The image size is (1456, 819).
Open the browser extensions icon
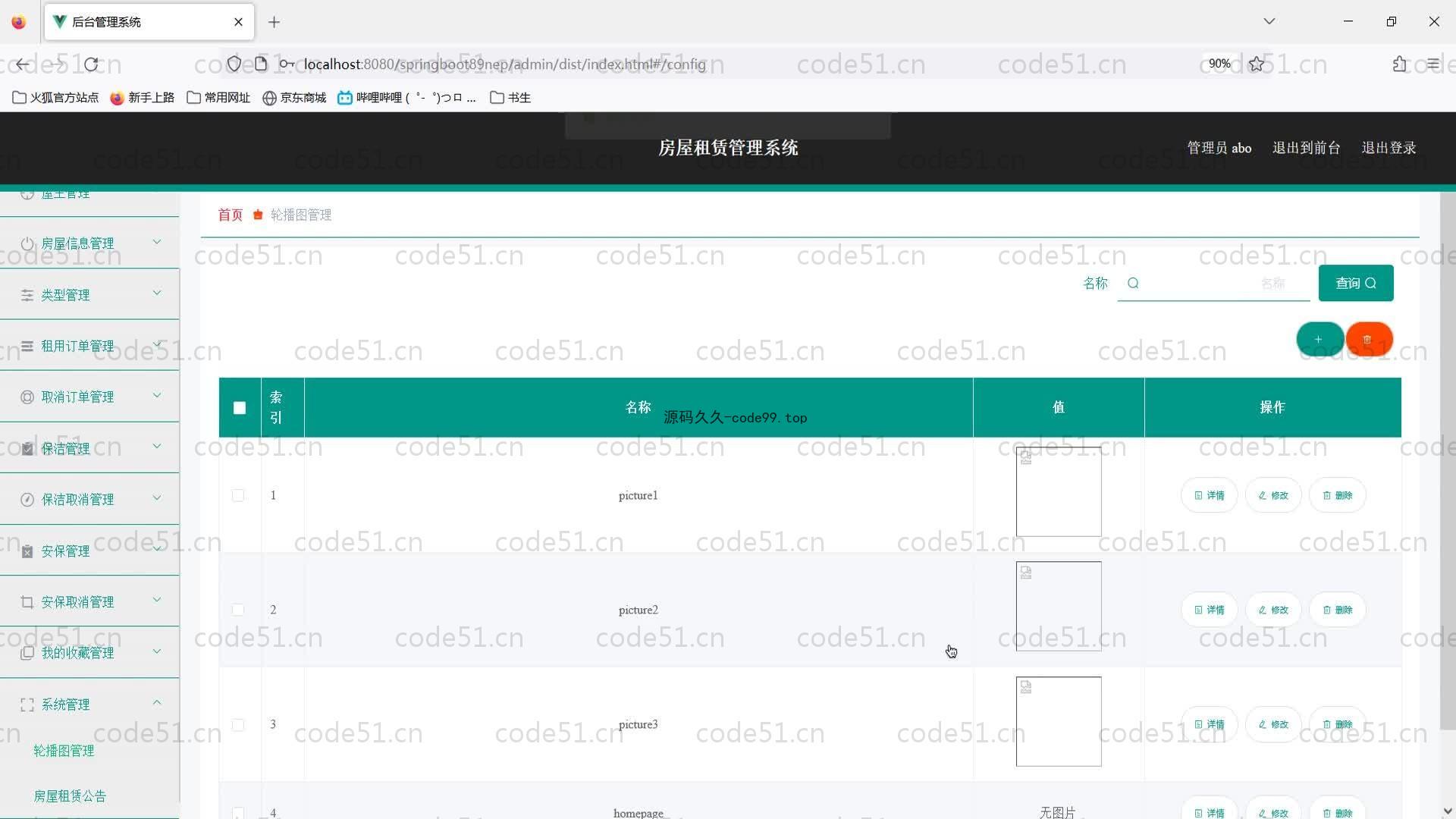point(1399,64)
